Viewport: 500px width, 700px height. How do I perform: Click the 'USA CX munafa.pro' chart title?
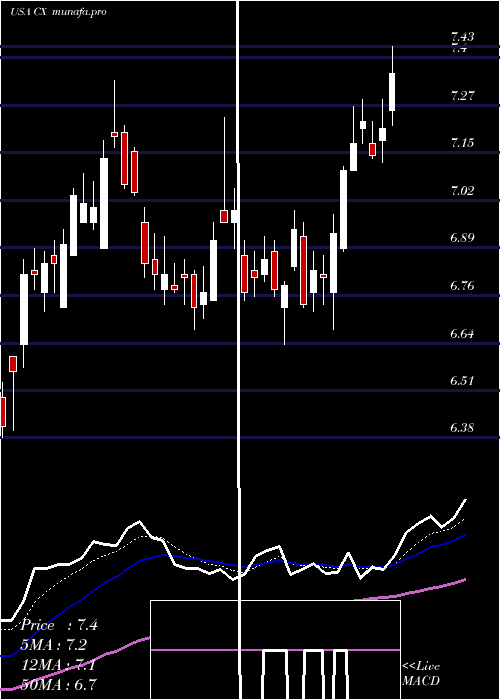pos(58,12)
